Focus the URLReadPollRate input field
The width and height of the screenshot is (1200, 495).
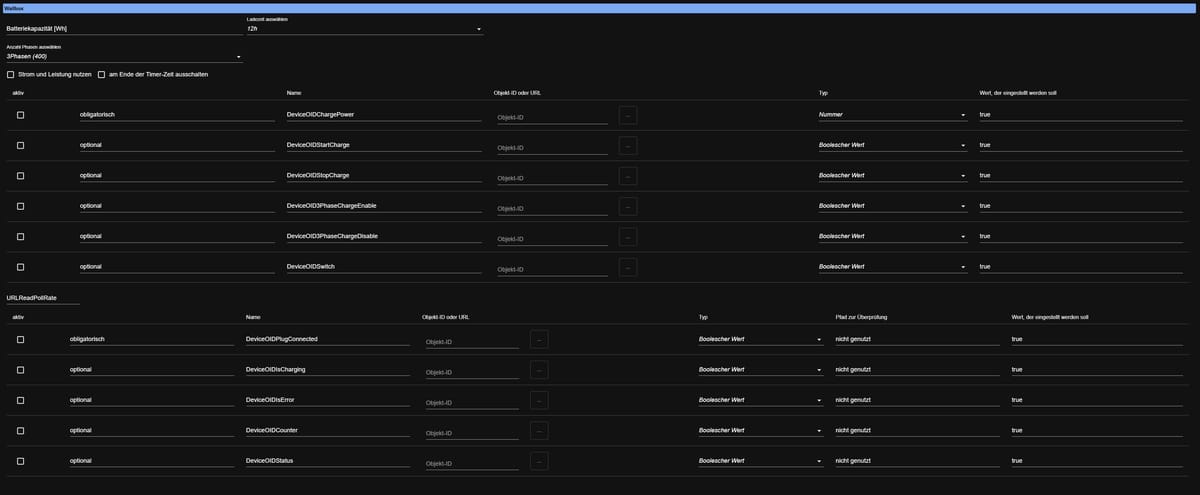(x=43, y=297)
